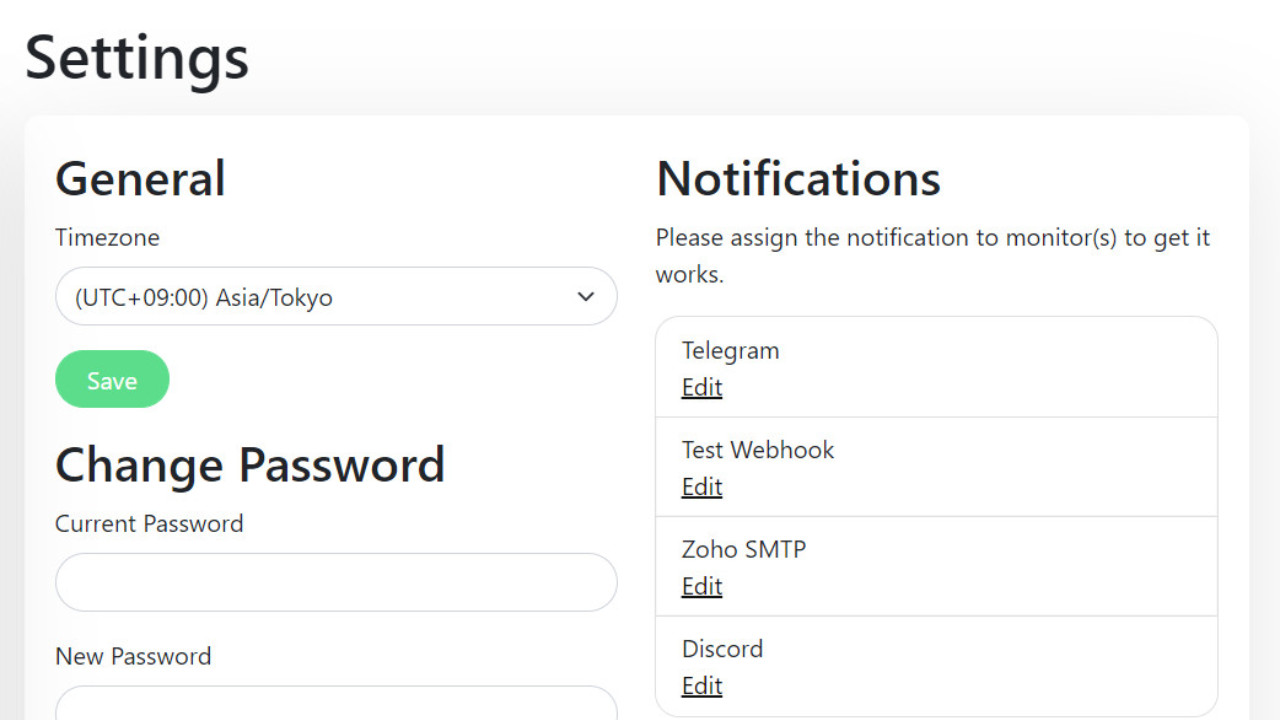
Task: Select the Discord notification name
Action: pos(722,649)
